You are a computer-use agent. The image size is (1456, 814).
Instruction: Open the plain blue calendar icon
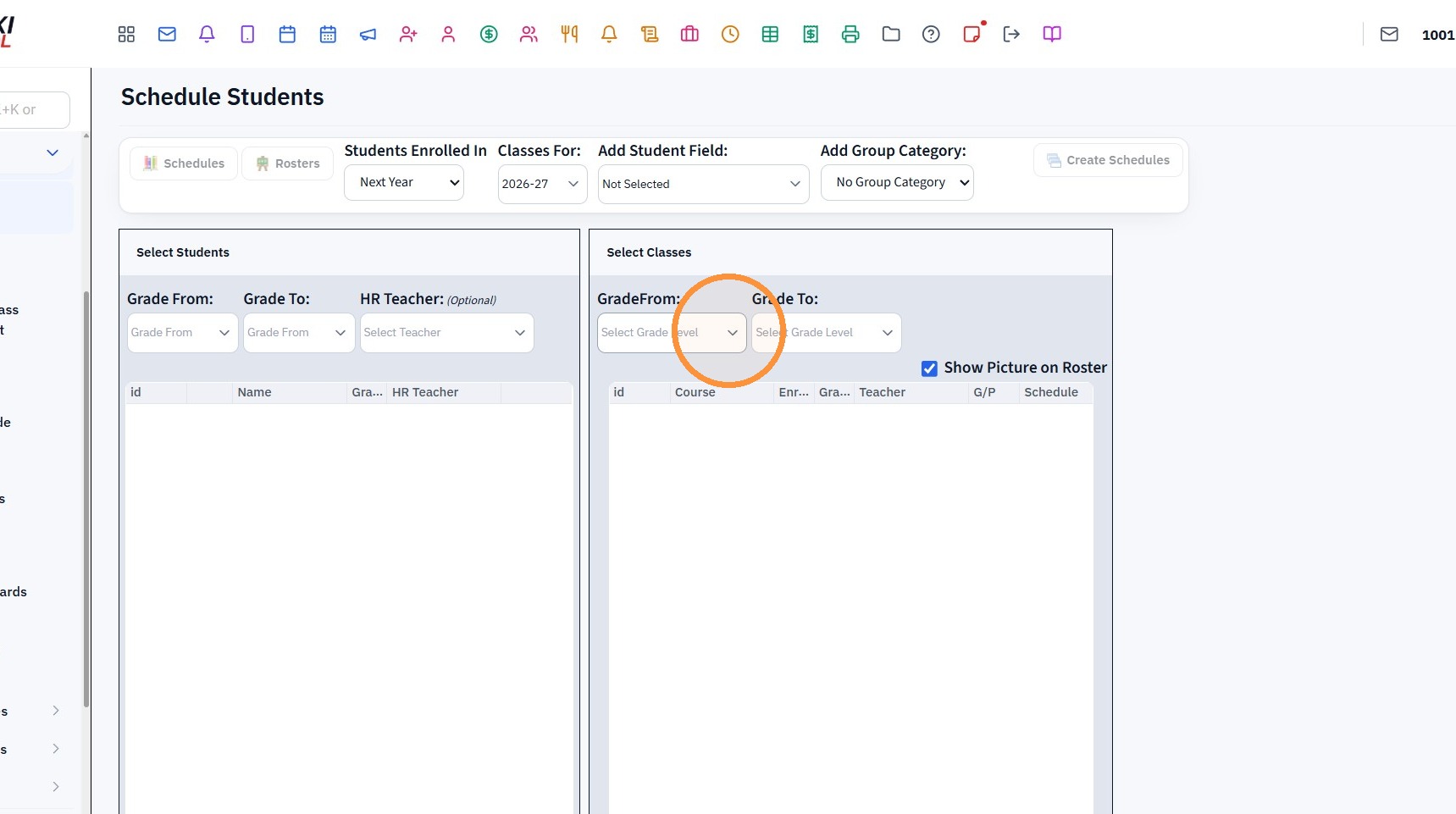[x=287, y=34]
